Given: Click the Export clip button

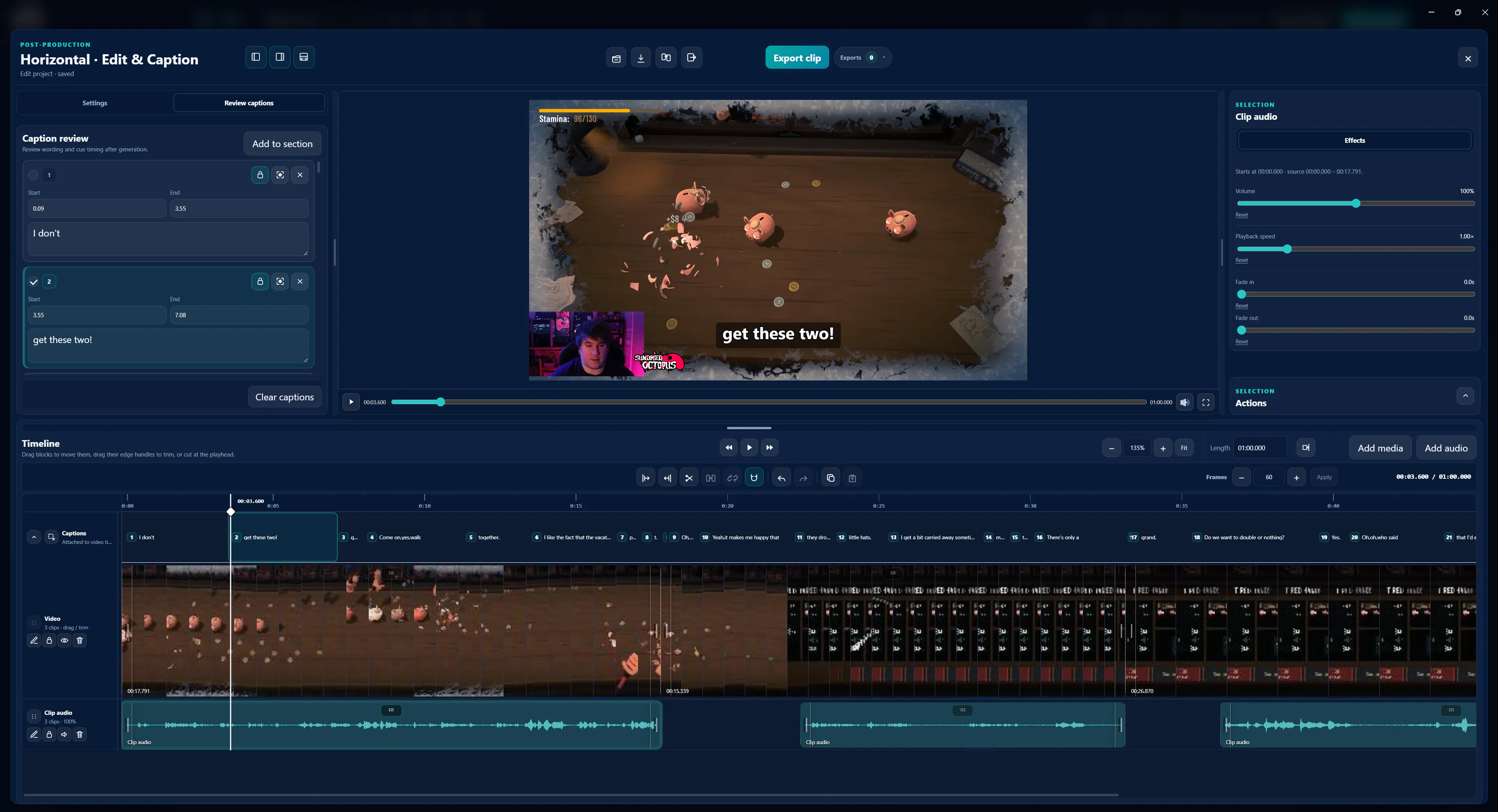Looking at the screenshot, I should 797,58.
